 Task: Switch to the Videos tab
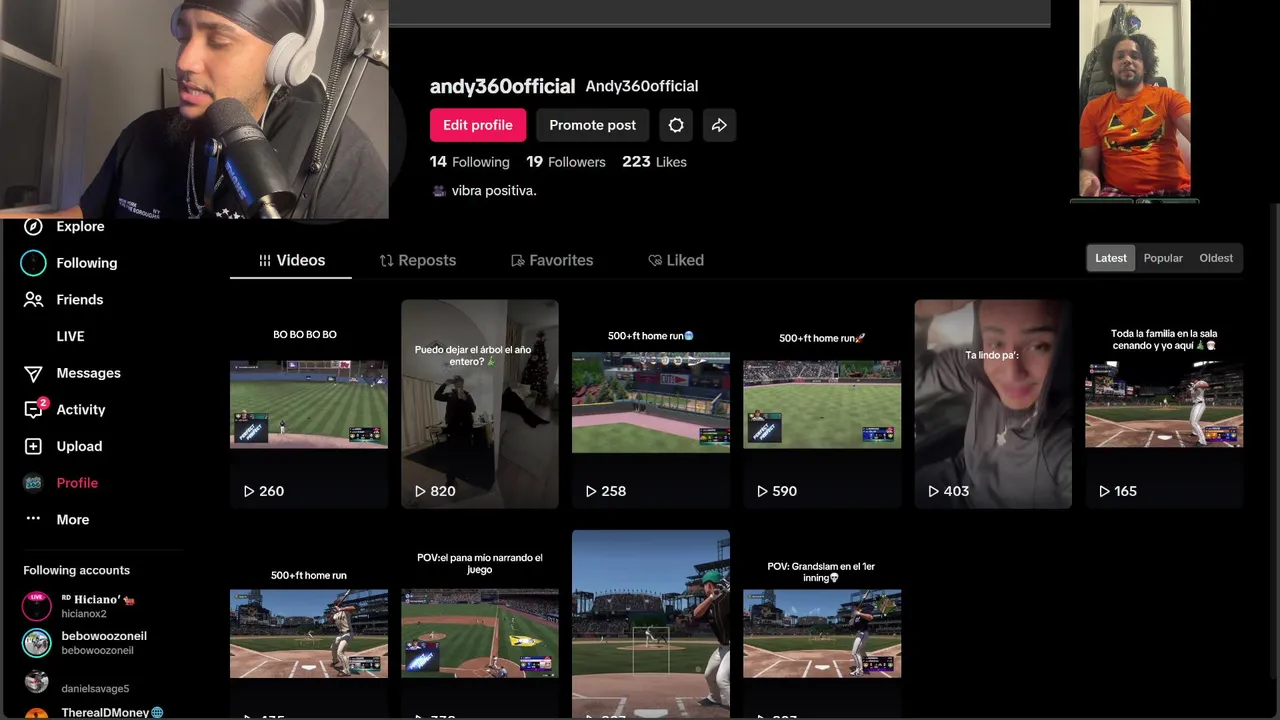[291, 260]
